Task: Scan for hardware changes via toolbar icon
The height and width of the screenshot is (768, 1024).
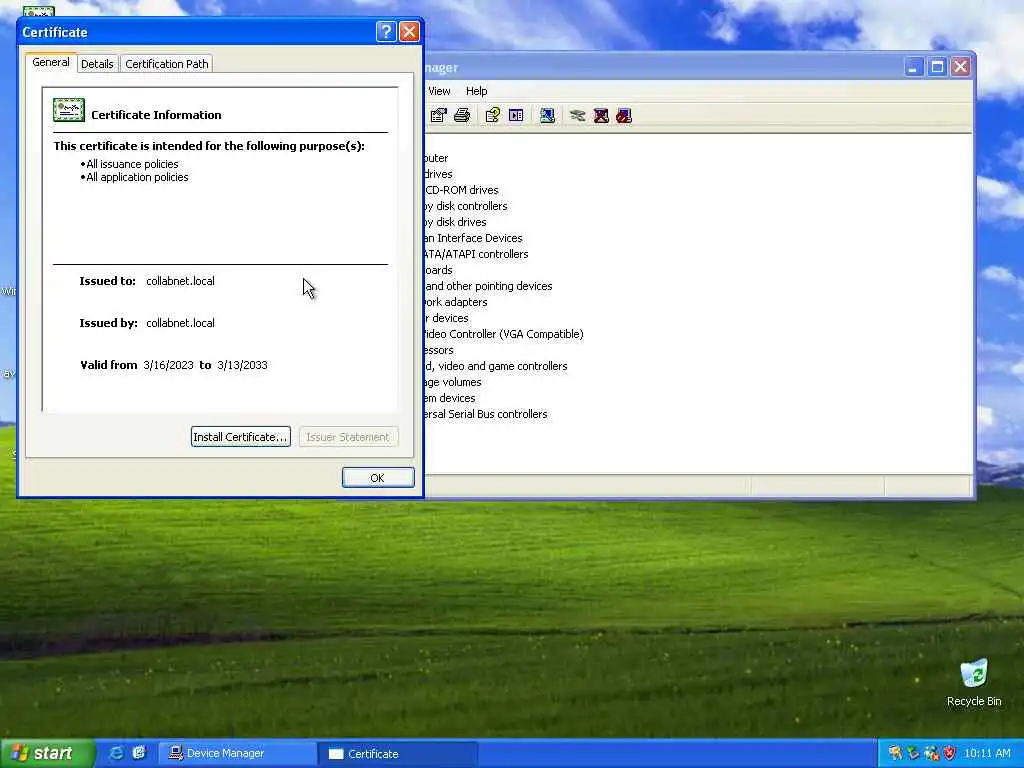Action: coord(547,116)
